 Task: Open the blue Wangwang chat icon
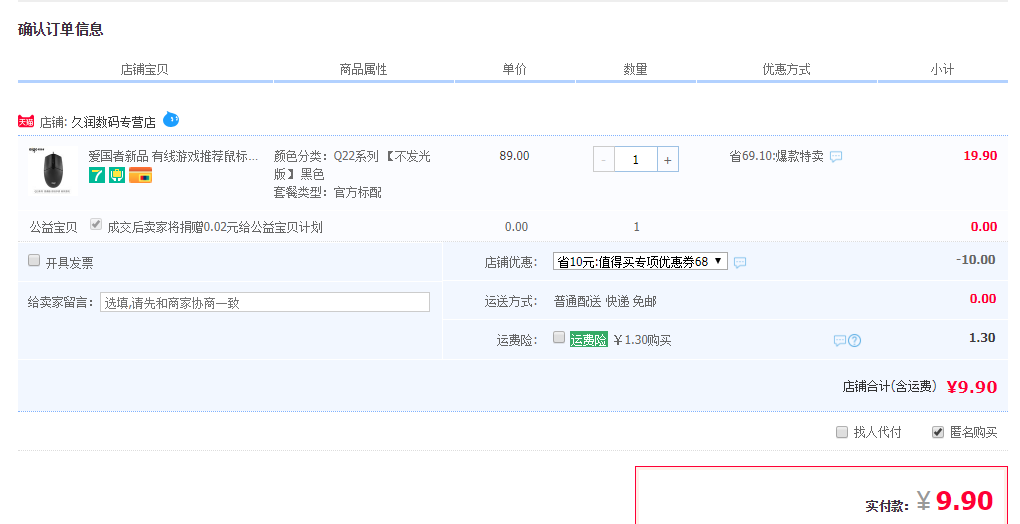tap(170, 120)
